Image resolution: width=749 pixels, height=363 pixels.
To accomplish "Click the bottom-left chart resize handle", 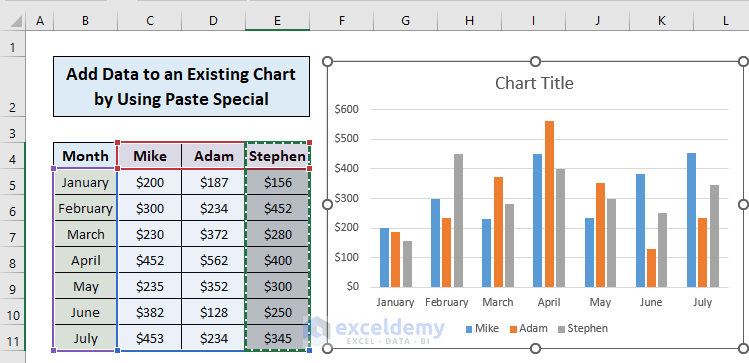I will point(328,348).
